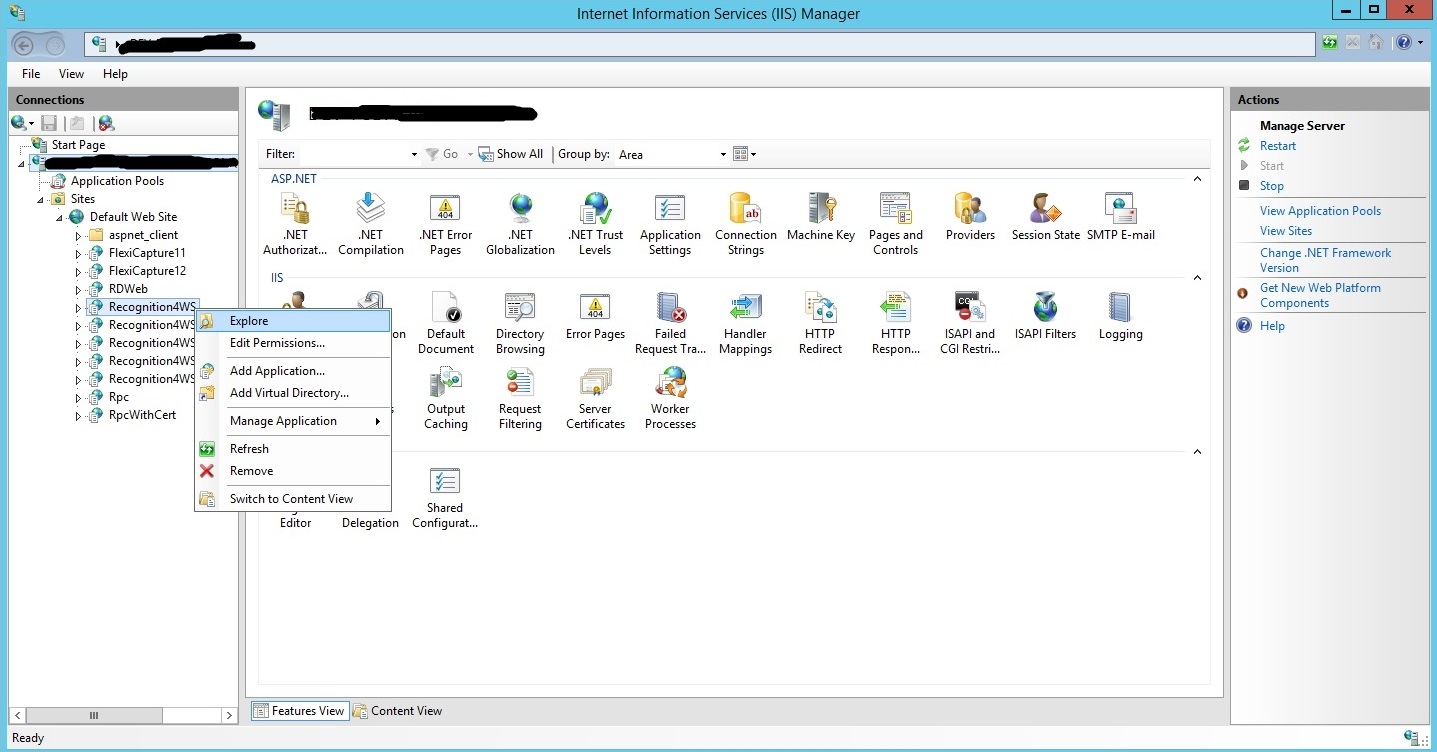
Task: Open the Output Caching feature
Action: (x=445, y=399)
